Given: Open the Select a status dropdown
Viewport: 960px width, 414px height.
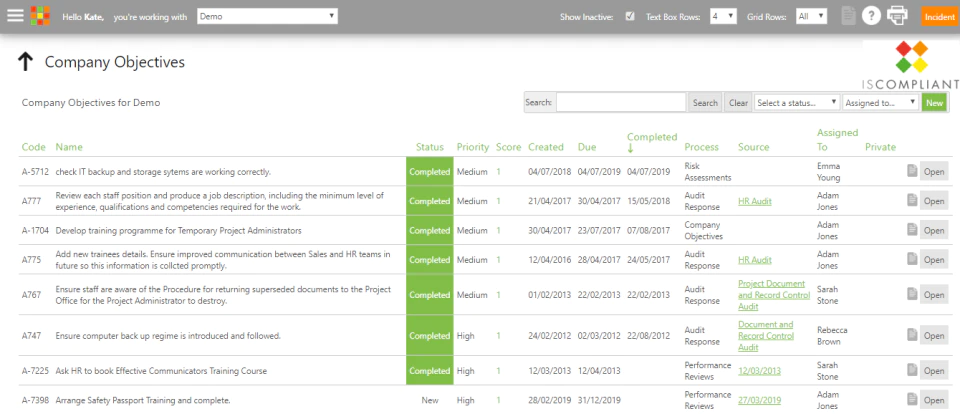Looking at the screenshot, I should [x=797, y=103].
